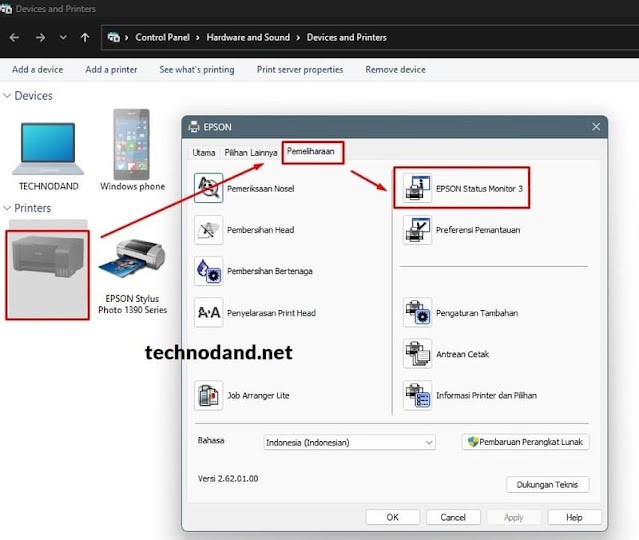Open recent locations dropdown arrow
The width and height of the screenshot is (639, 540).
tap(63, 37)
